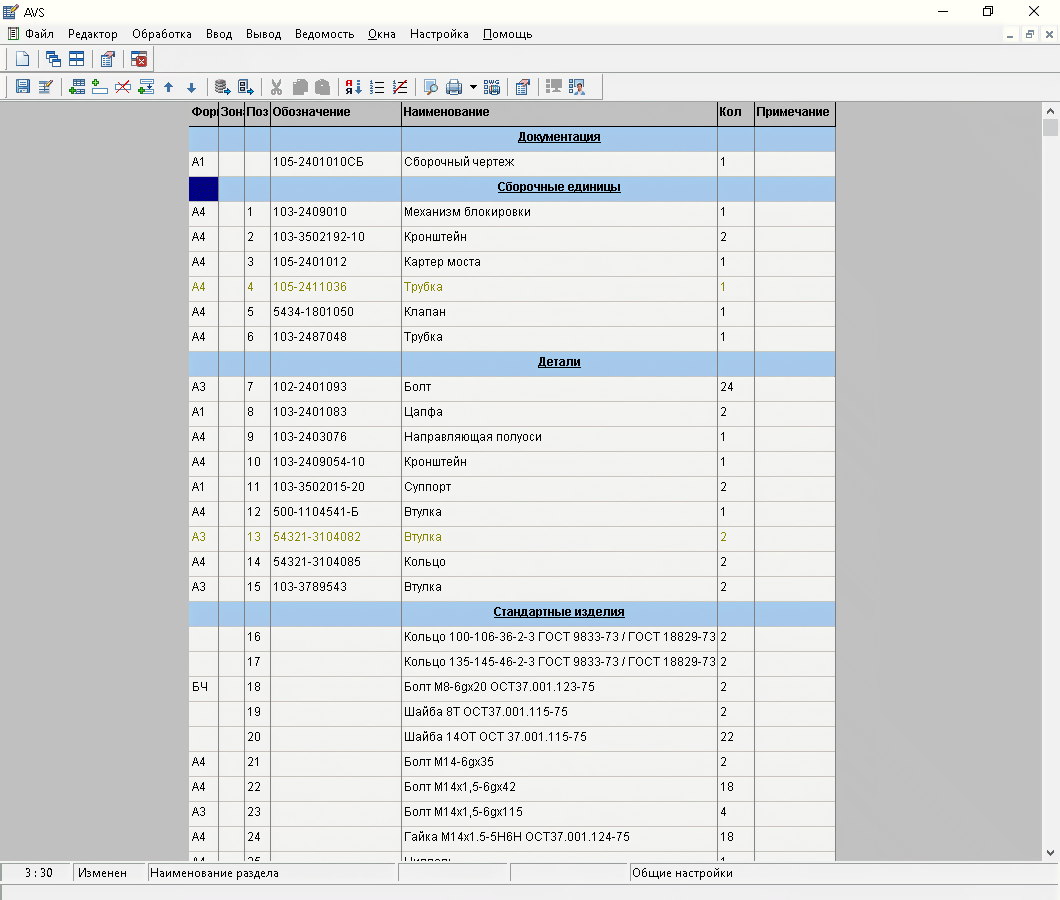Open the Настройка menu

click(439, 34)
